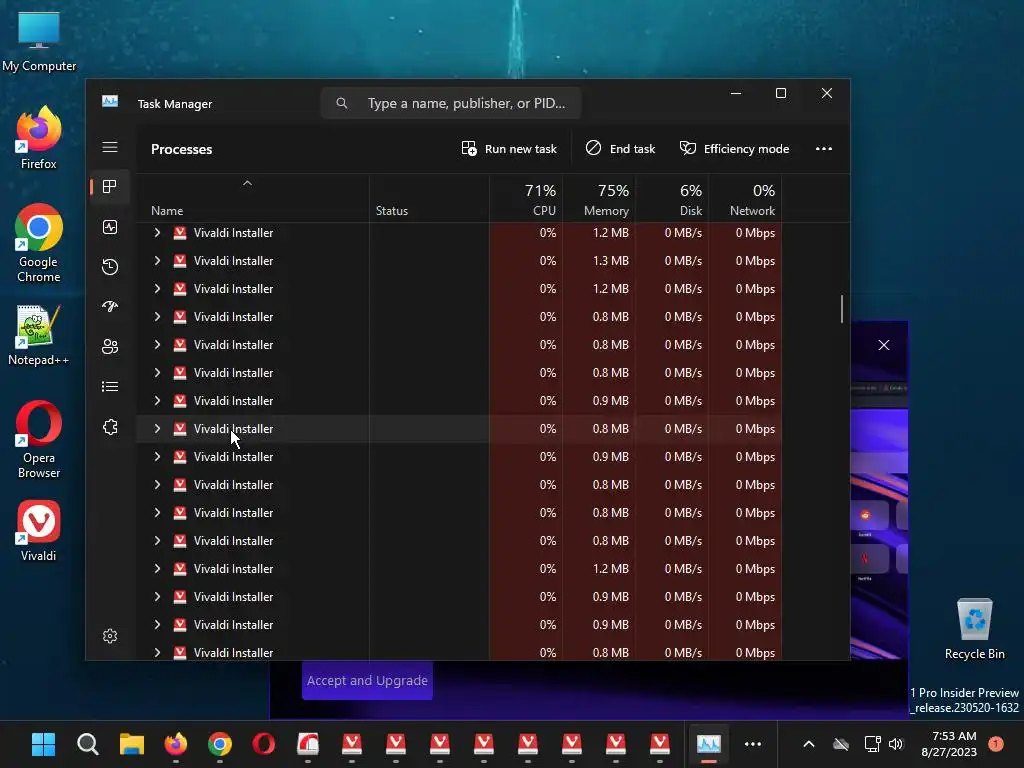The image size is (1024, 768).
Task: Select the Notepad++ desktop shortcut
Action: (x=39, y=335)
